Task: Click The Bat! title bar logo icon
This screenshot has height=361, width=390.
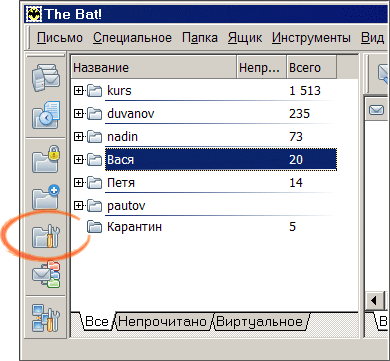Action: tap(34, 14)
